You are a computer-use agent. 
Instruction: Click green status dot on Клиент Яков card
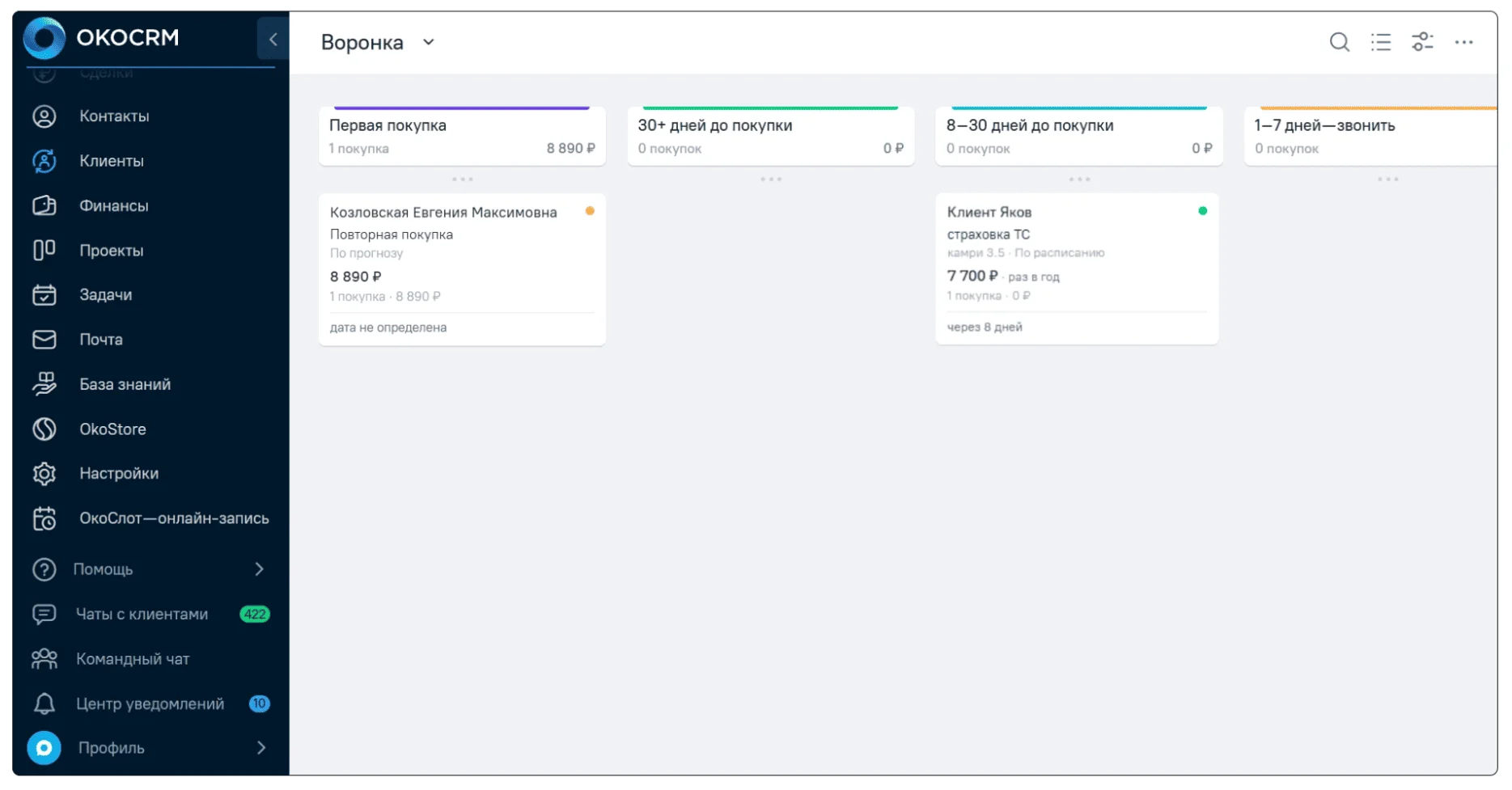[1203, 211]
